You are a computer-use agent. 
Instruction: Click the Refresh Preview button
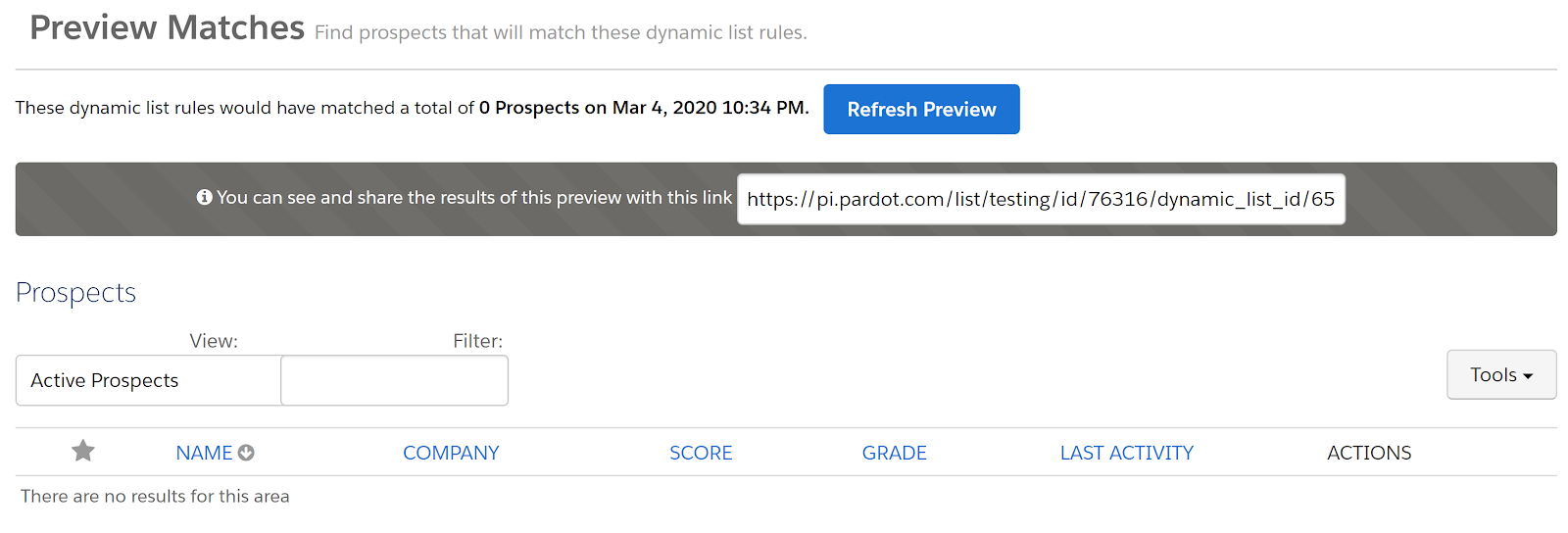point(921,110)
